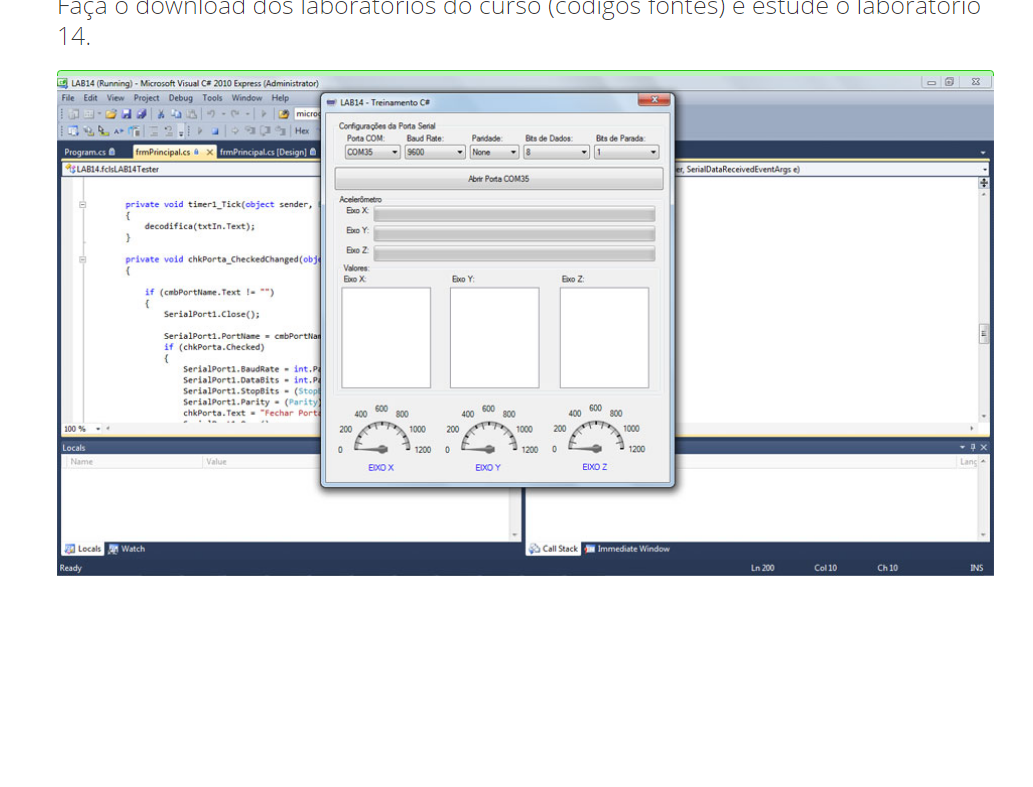This screenshot has height=787, width=1033.
Task: Open the Porta COM dropdown
Action: click(394, 152)
